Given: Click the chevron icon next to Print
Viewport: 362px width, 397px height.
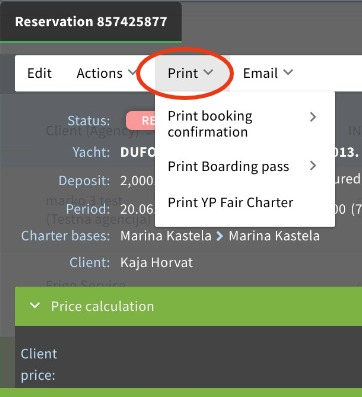Looking at the screenshot, I should tap(208, 72).
